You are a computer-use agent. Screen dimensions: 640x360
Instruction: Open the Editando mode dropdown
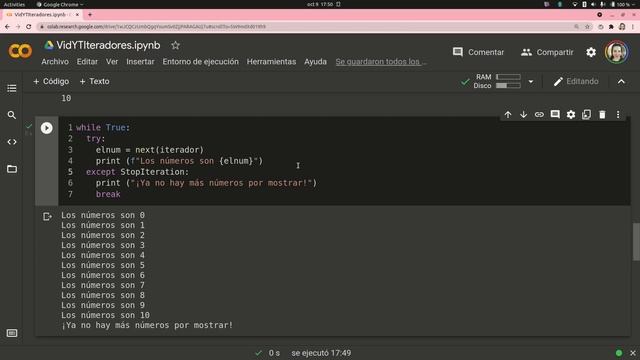[576, 82]
